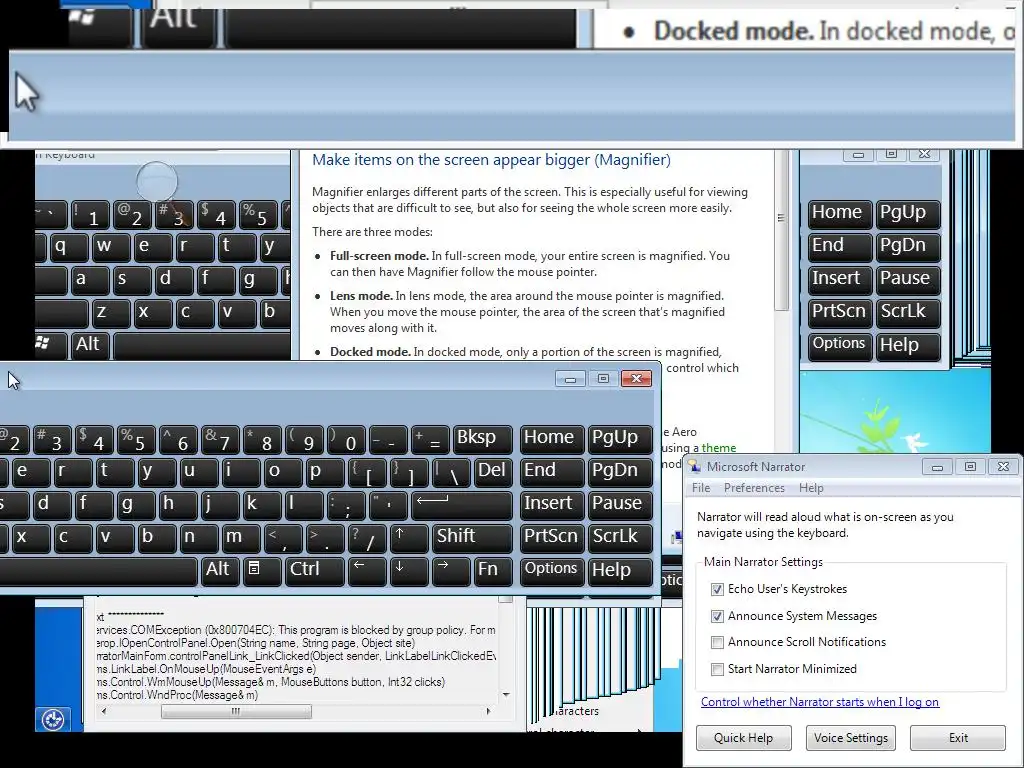This screenshot has height=768, width=1024.
Task: Click the k key on foreground keyboard
Action: point(262,504)
